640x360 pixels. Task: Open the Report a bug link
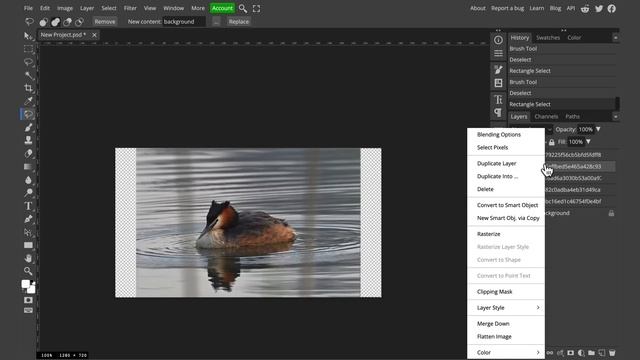point(507,8)
